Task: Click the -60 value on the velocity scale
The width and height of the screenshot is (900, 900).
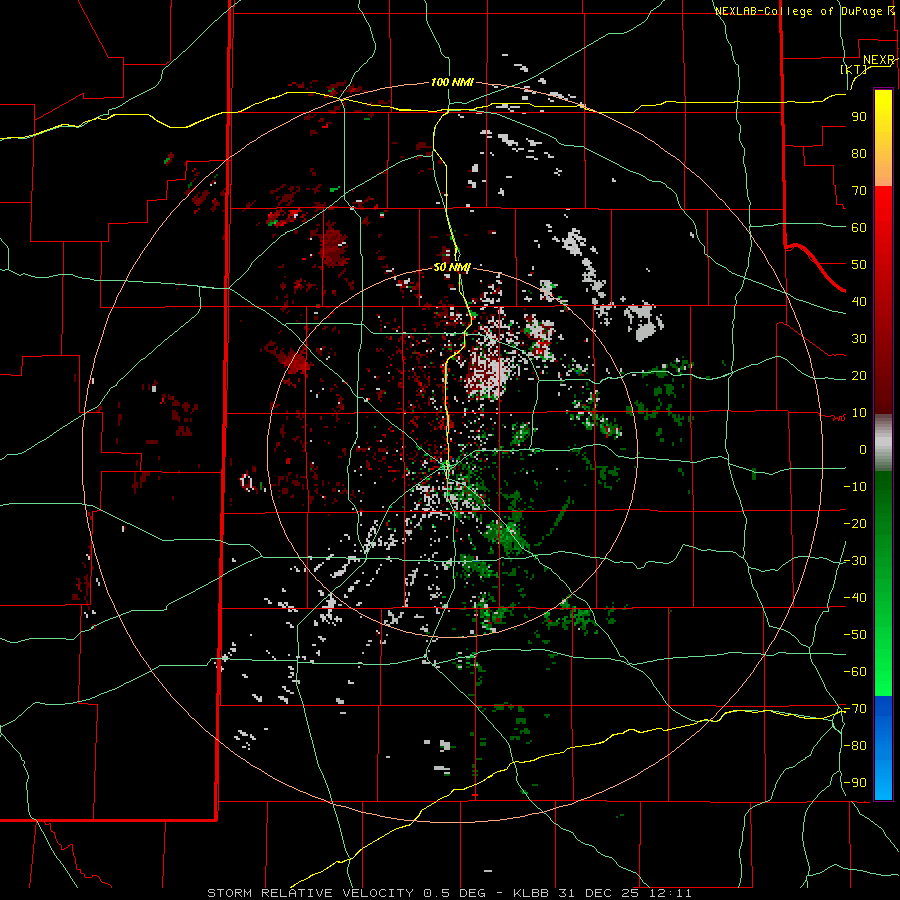Action: click(x=855, y=672)
